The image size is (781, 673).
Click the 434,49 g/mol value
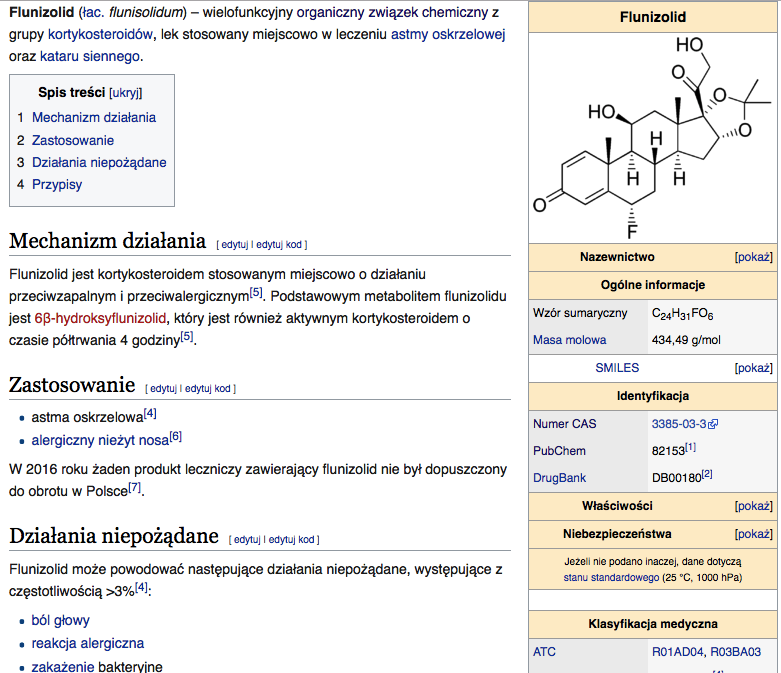click(x=686, y=340)
